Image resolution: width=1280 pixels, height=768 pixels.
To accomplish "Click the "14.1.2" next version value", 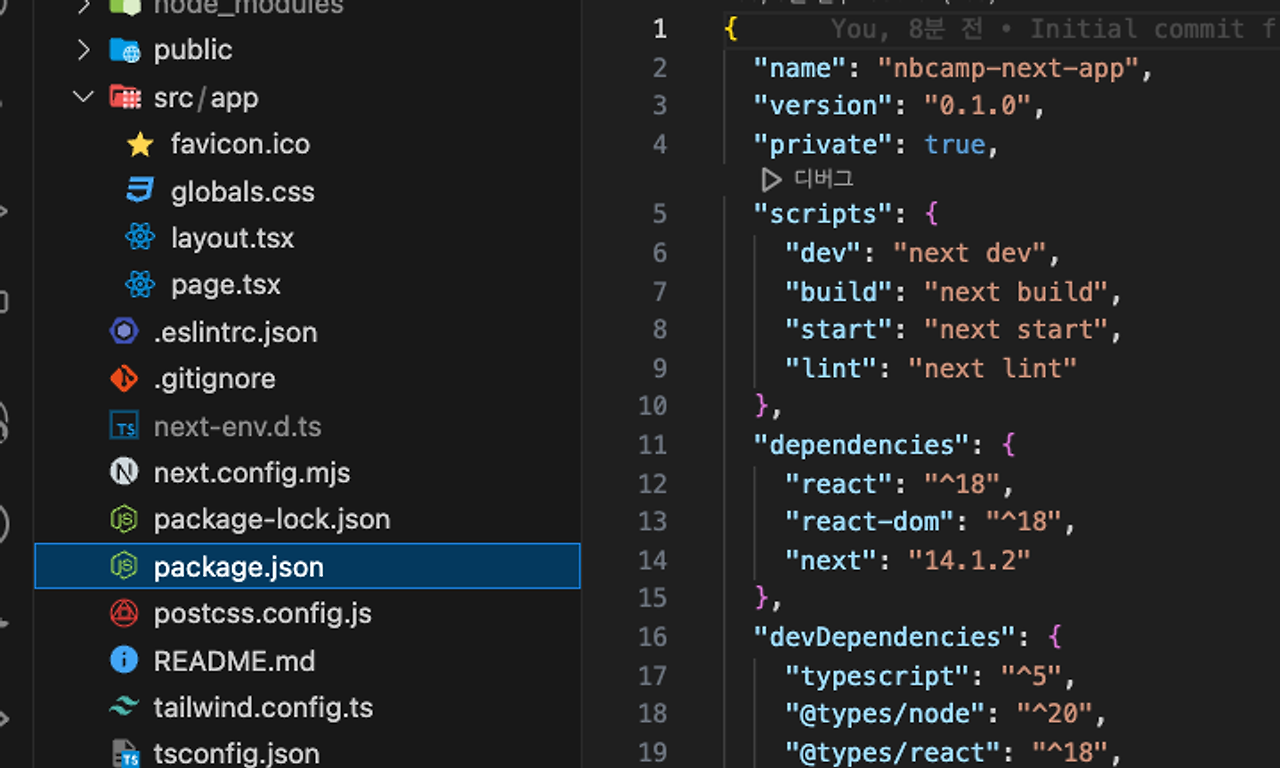I will [x=968, y=560].
